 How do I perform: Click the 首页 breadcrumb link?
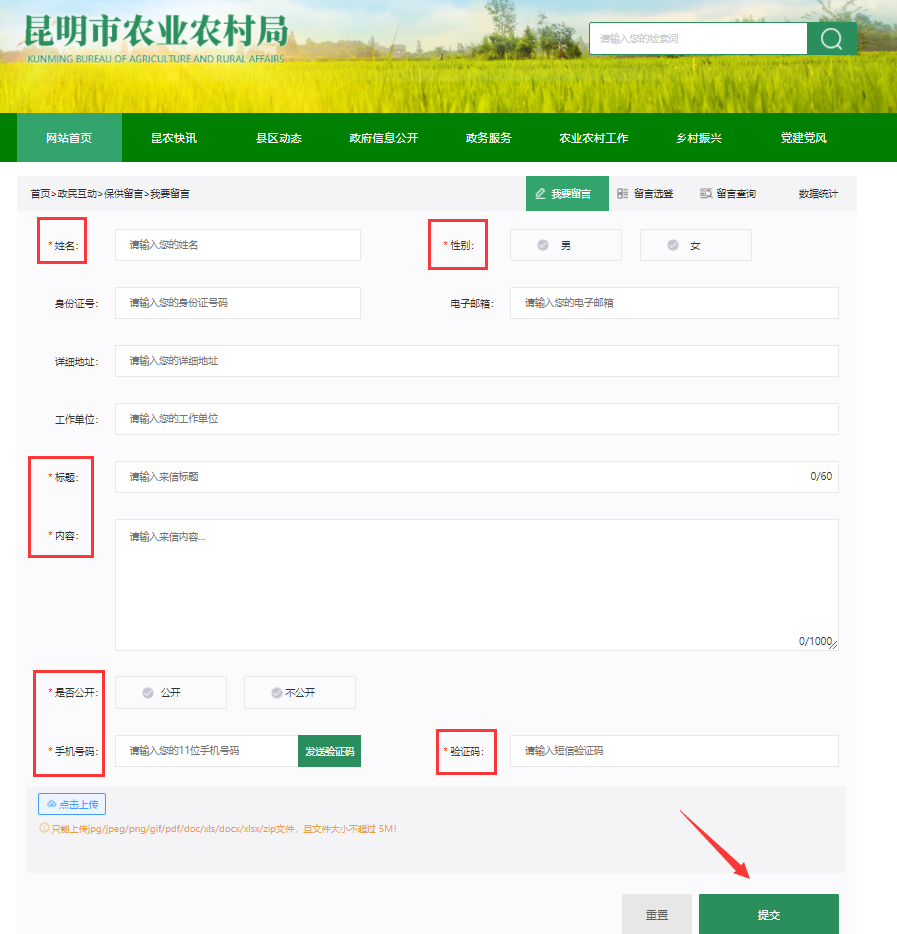(41, 194)
